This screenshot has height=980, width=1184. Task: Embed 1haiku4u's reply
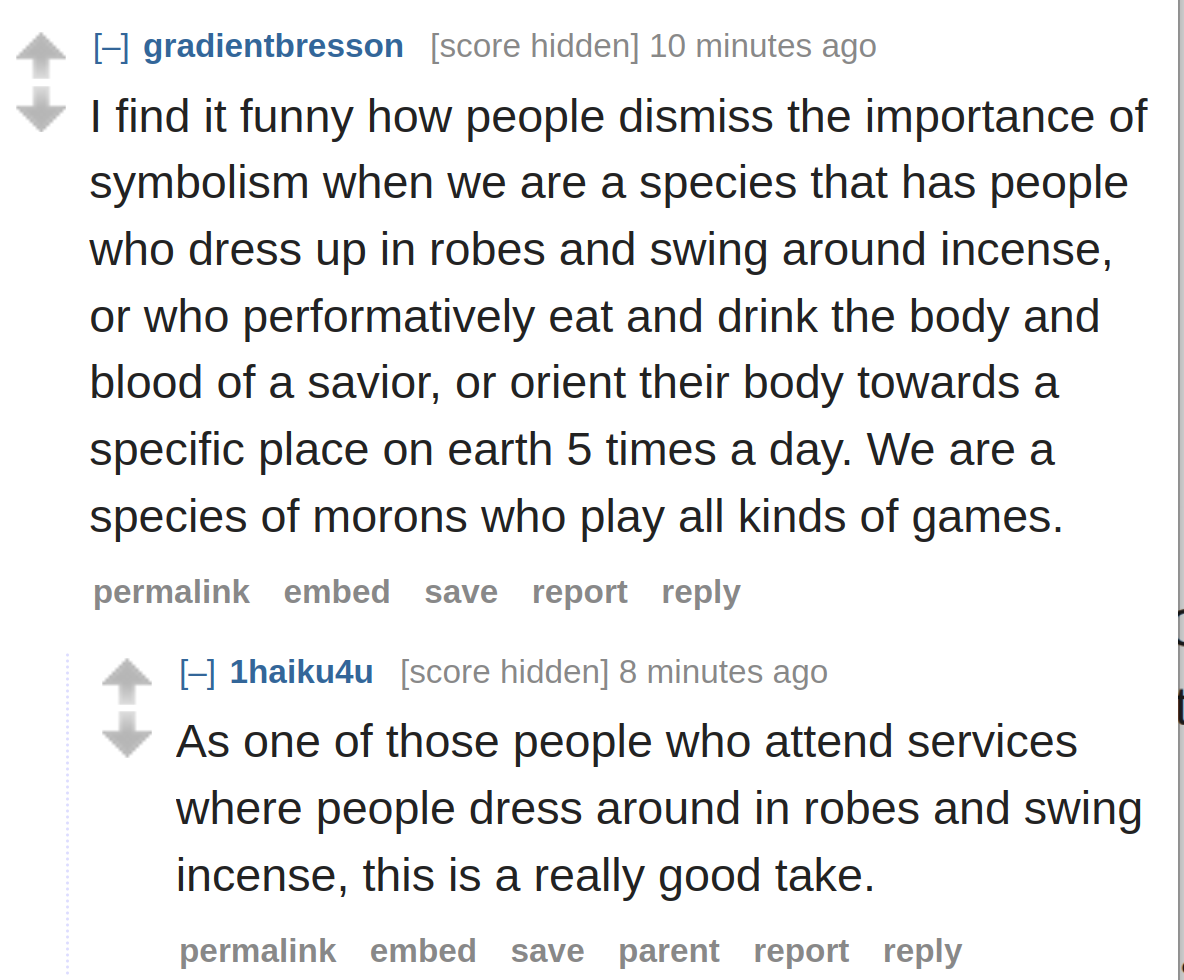click(423, 951)
